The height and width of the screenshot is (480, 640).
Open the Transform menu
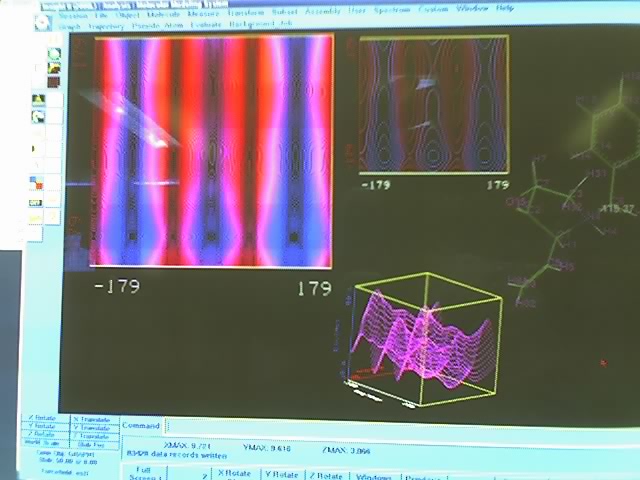pos(246,13)
